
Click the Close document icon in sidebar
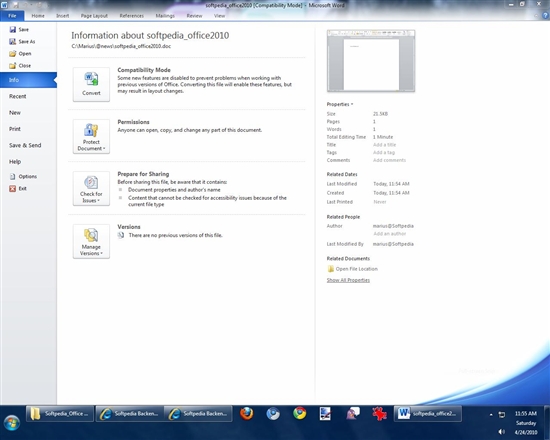13,65
